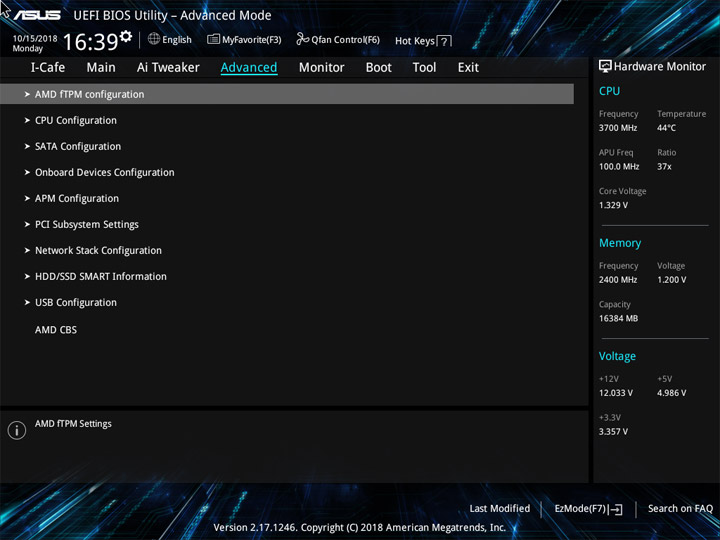The image size is (720, 540).
Task: Open Search on FAQ
Action: [x=681, y=508]
